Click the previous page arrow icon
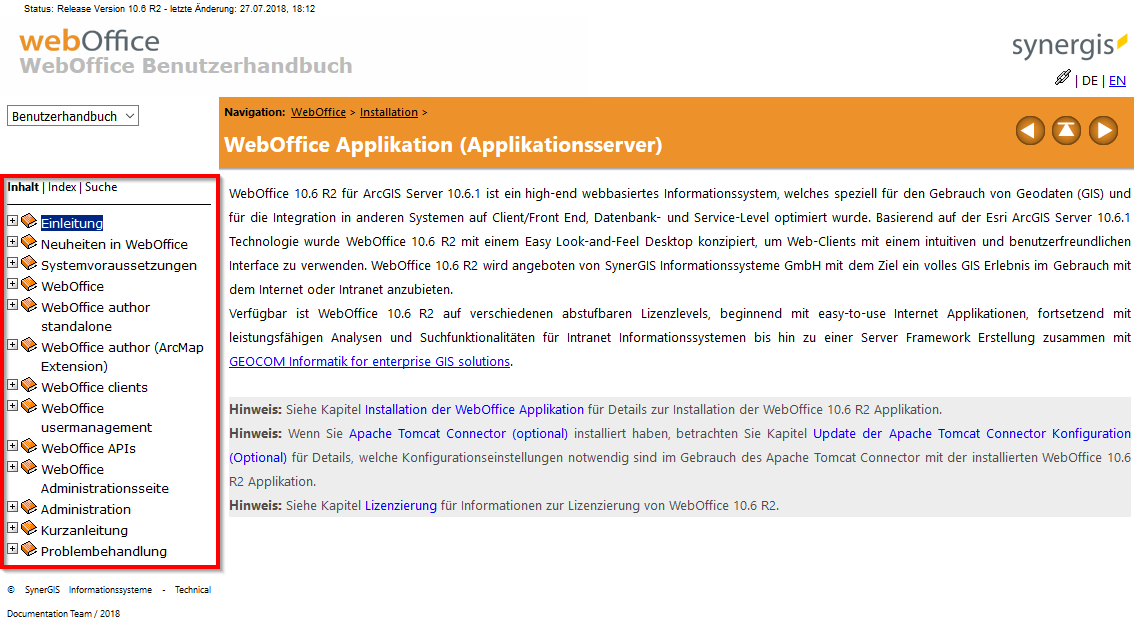This screenshot has height=621, width=1134. 1030,131
